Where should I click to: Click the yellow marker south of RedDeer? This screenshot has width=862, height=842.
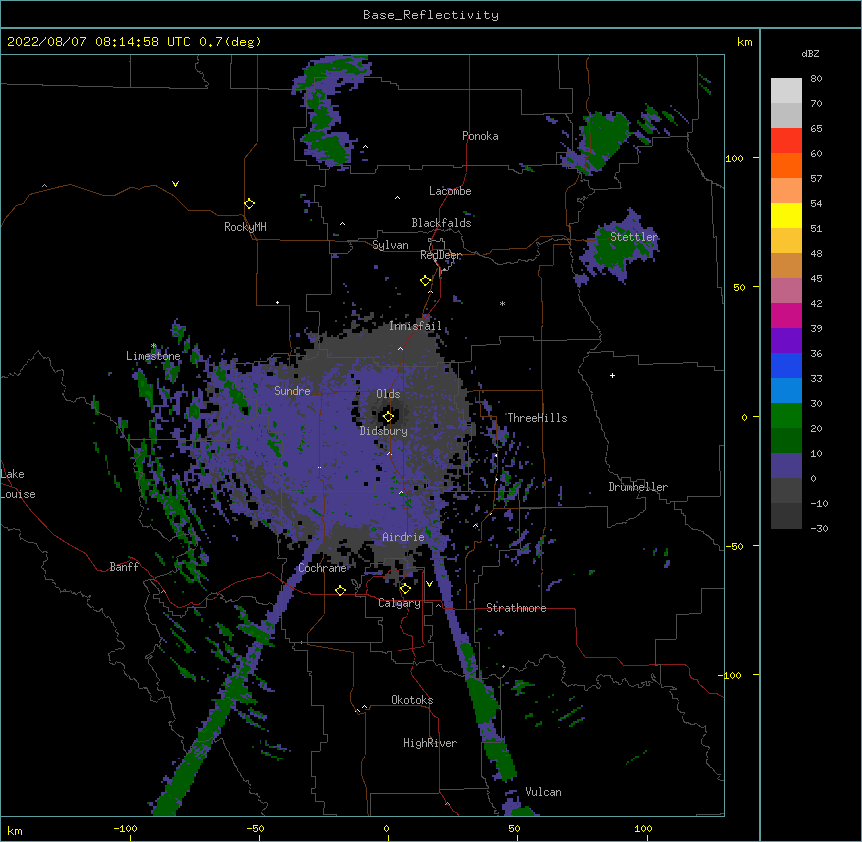[426, 281]
